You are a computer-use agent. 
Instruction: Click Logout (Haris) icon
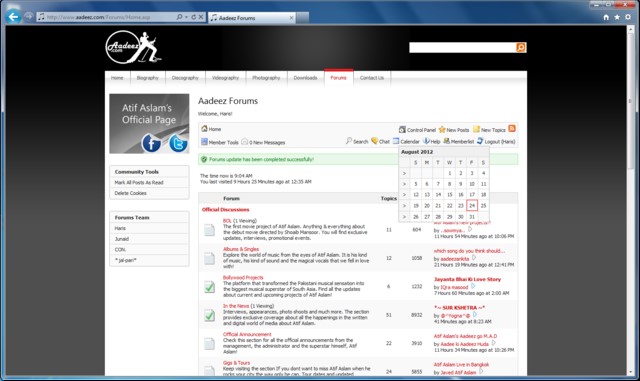480,141
